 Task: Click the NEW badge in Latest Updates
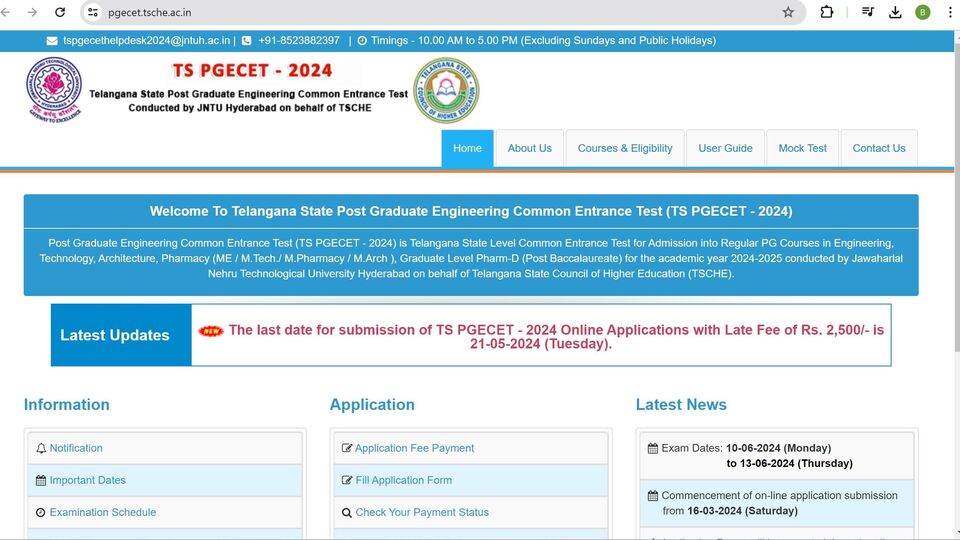(211, 331)
